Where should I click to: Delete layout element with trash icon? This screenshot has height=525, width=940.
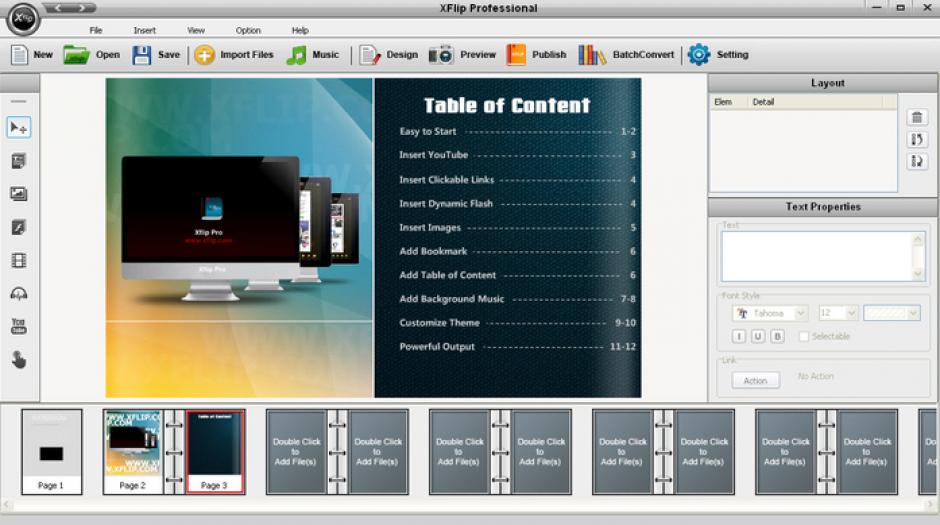pyautogui.click(x=917, y=117)
